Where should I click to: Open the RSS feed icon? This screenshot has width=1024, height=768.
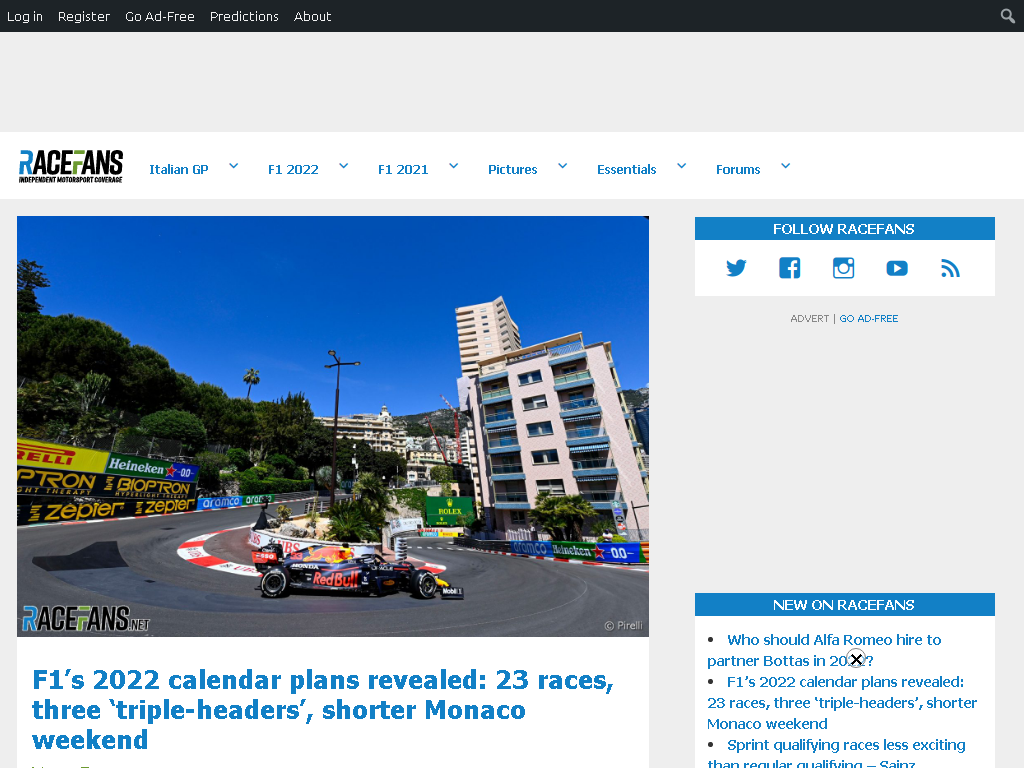(950, 268)
